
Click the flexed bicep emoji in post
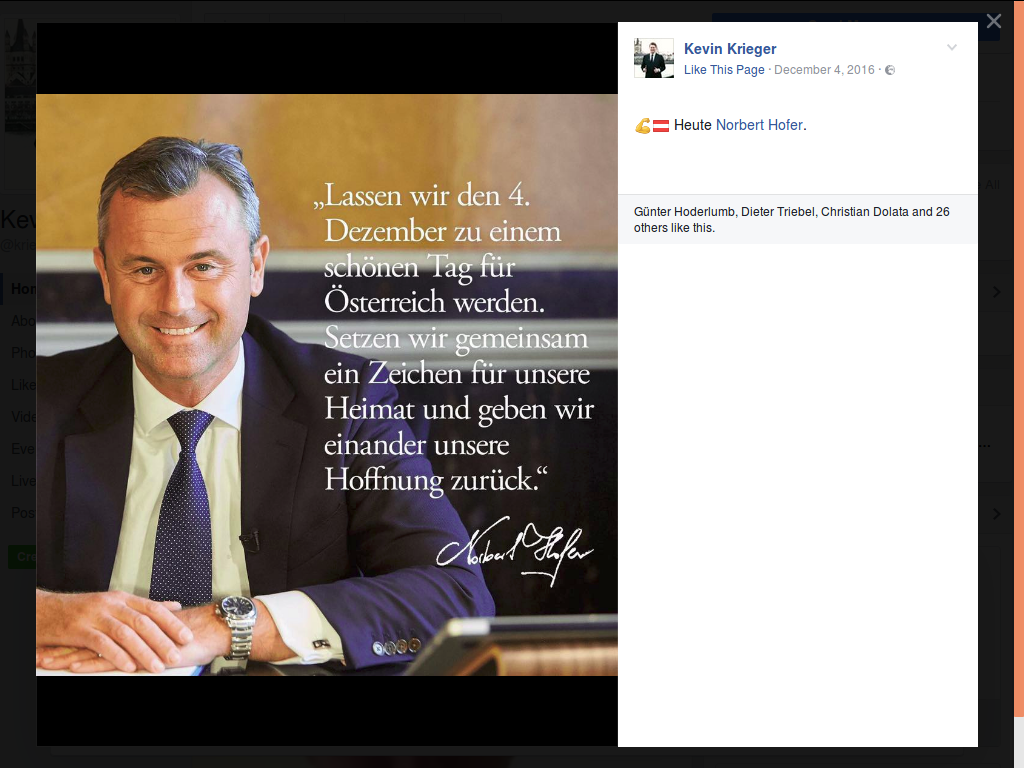point(643,125)
